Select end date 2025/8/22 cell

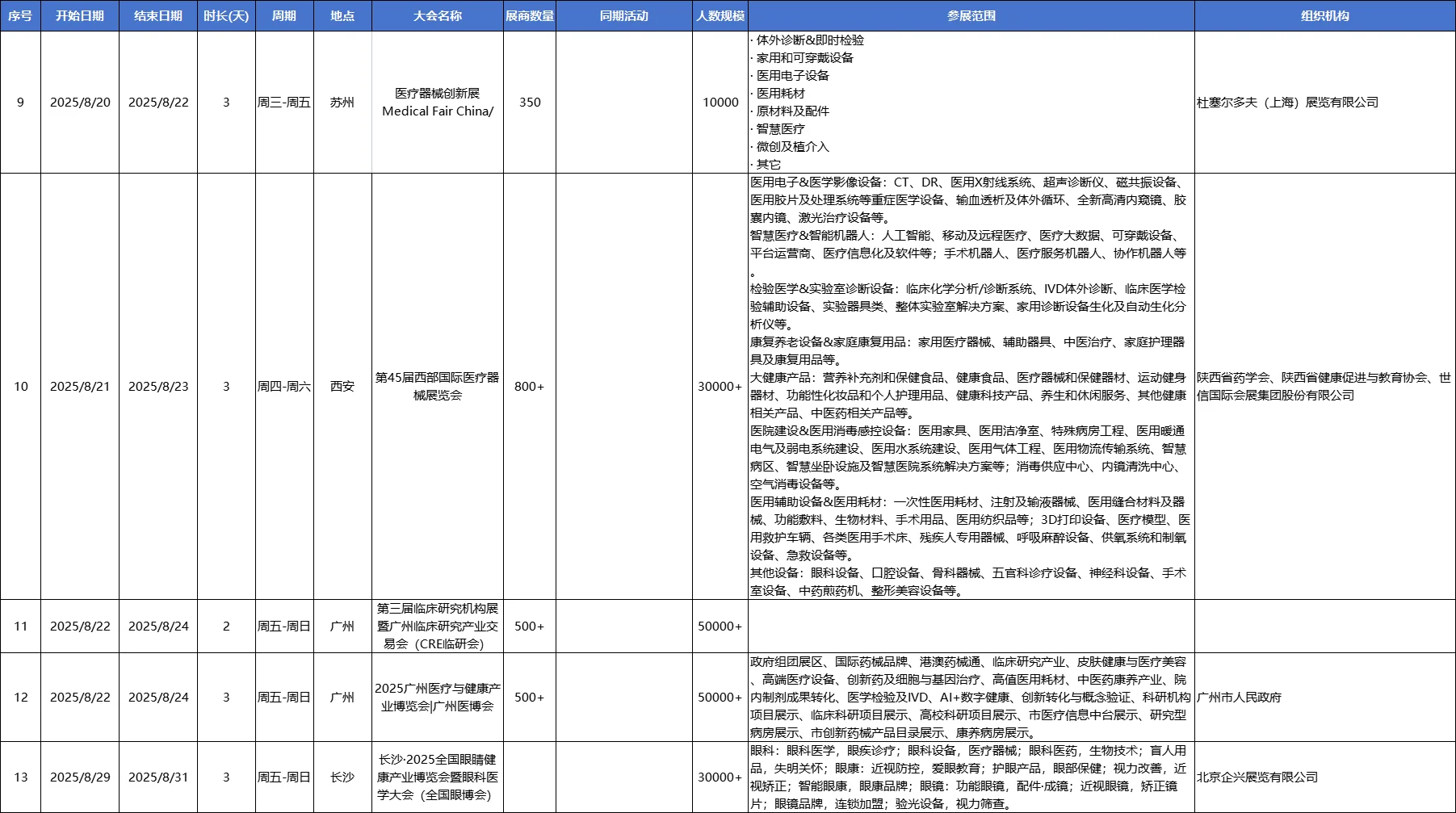(x=158, y=103)
